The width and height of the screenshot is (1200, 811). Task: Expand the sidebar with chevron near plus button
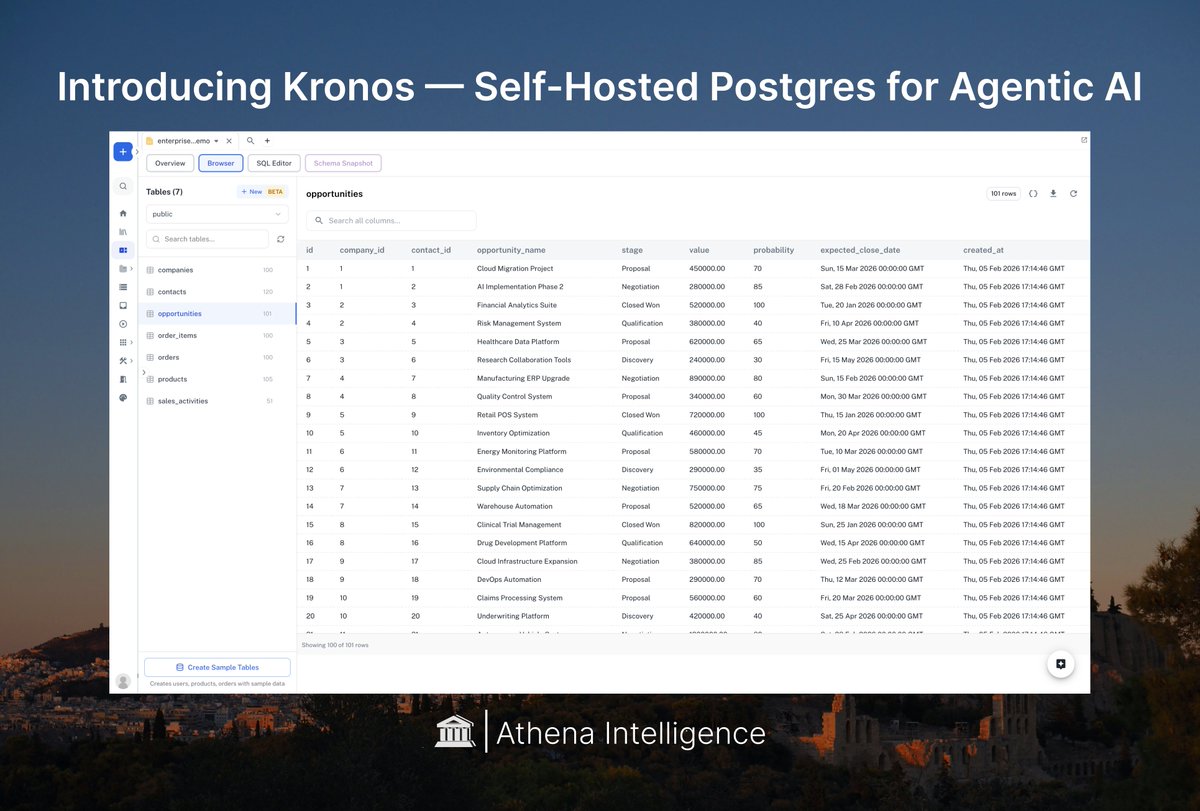137,152
